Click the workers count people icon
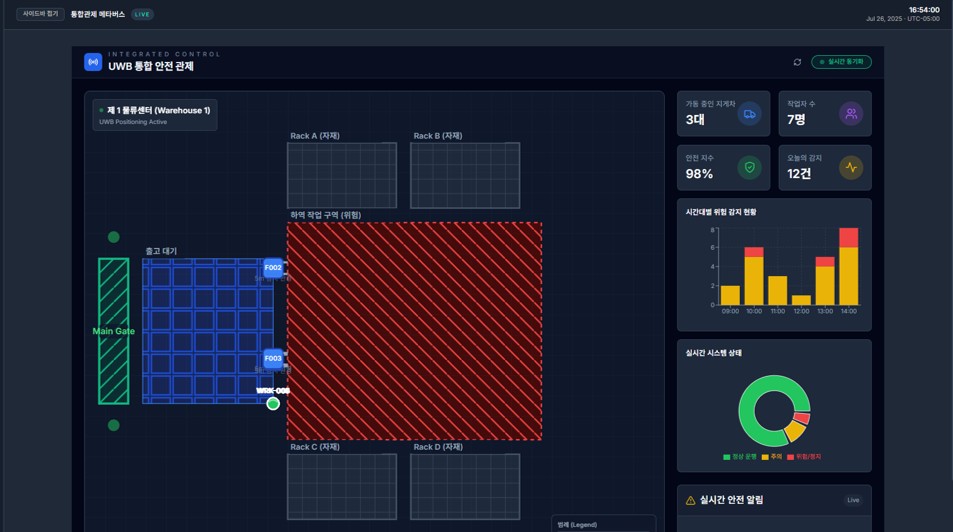953x532 pixels. tap(851, 114)
